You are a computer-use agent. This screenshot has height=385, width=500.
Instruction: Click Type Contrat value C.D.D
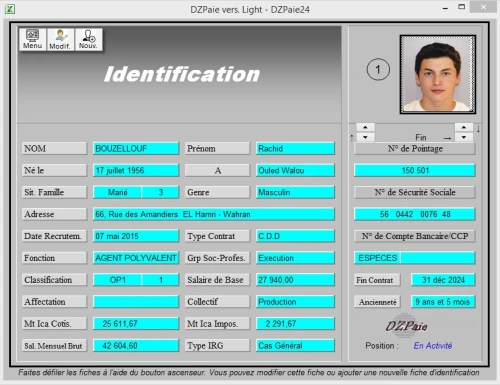[295, 236]
